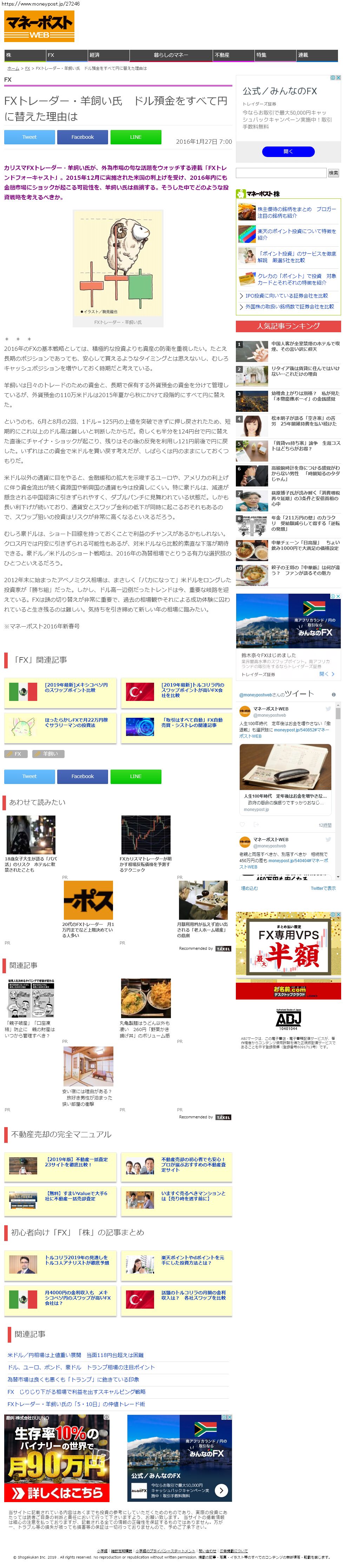
Task: Click マネーポストWEB avatar on the 人生100年時代 tweet
Action: pyautogui.click(x=244, y=711)
